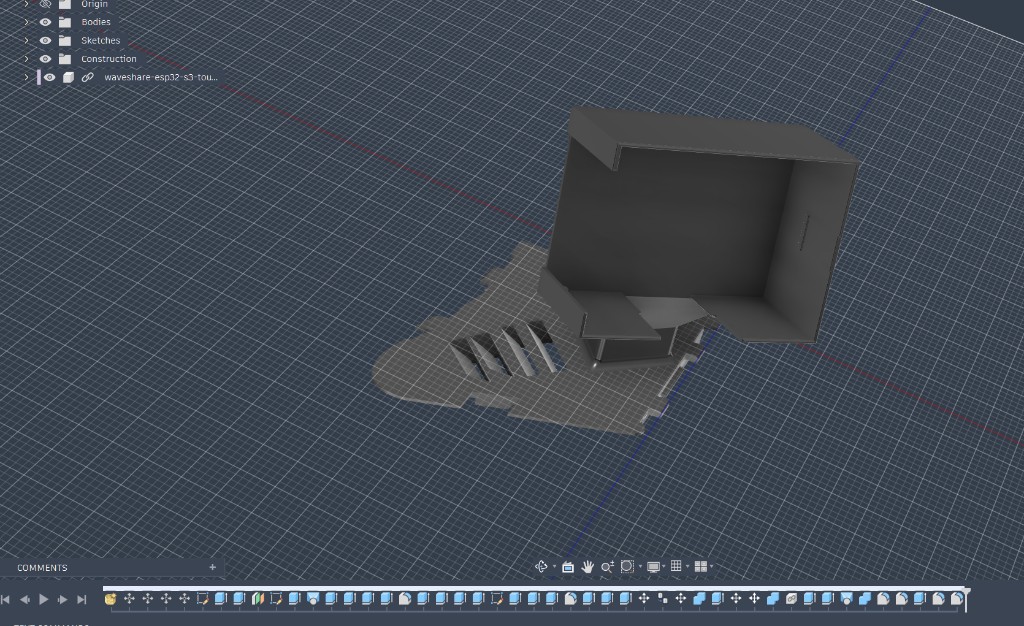Select the green-and-orange plane feature in timeline
1024x626 pixels.
(x=257, y=599)
